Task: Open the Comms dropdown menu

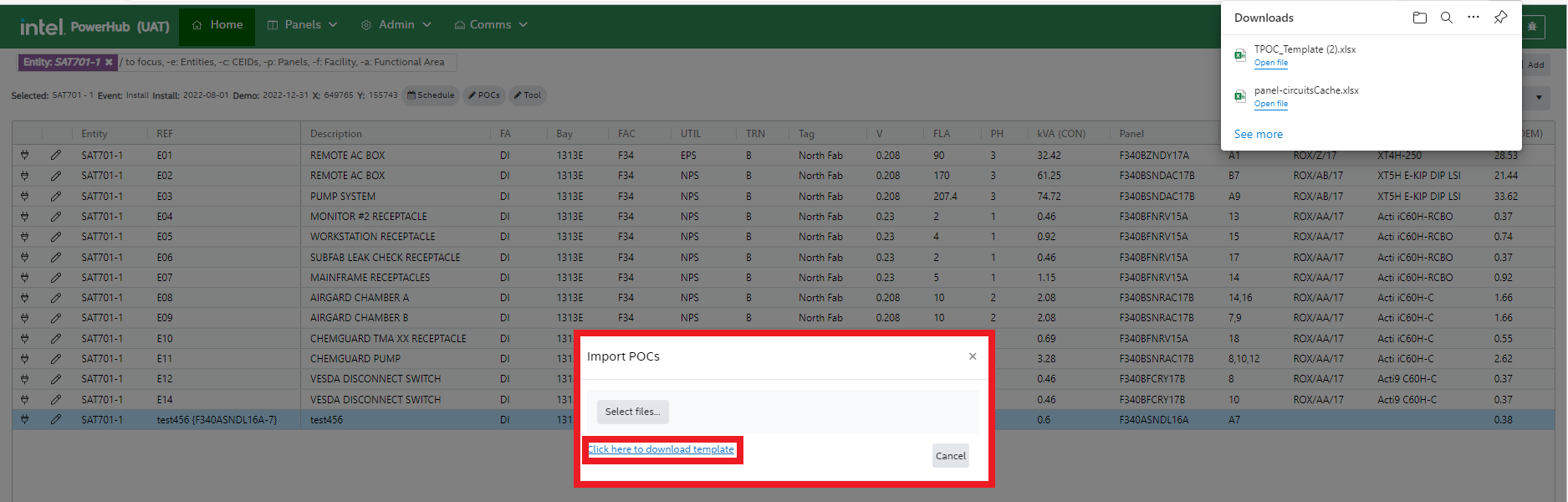Action: (490, 25)
